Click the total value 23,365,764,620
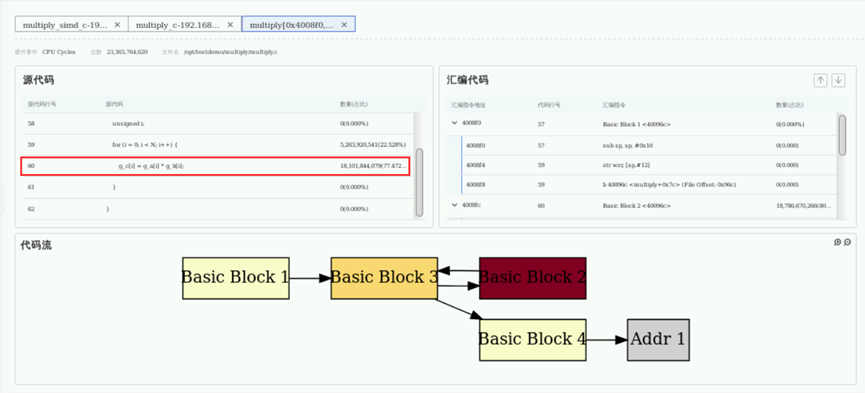 click(x=127, y=52)
